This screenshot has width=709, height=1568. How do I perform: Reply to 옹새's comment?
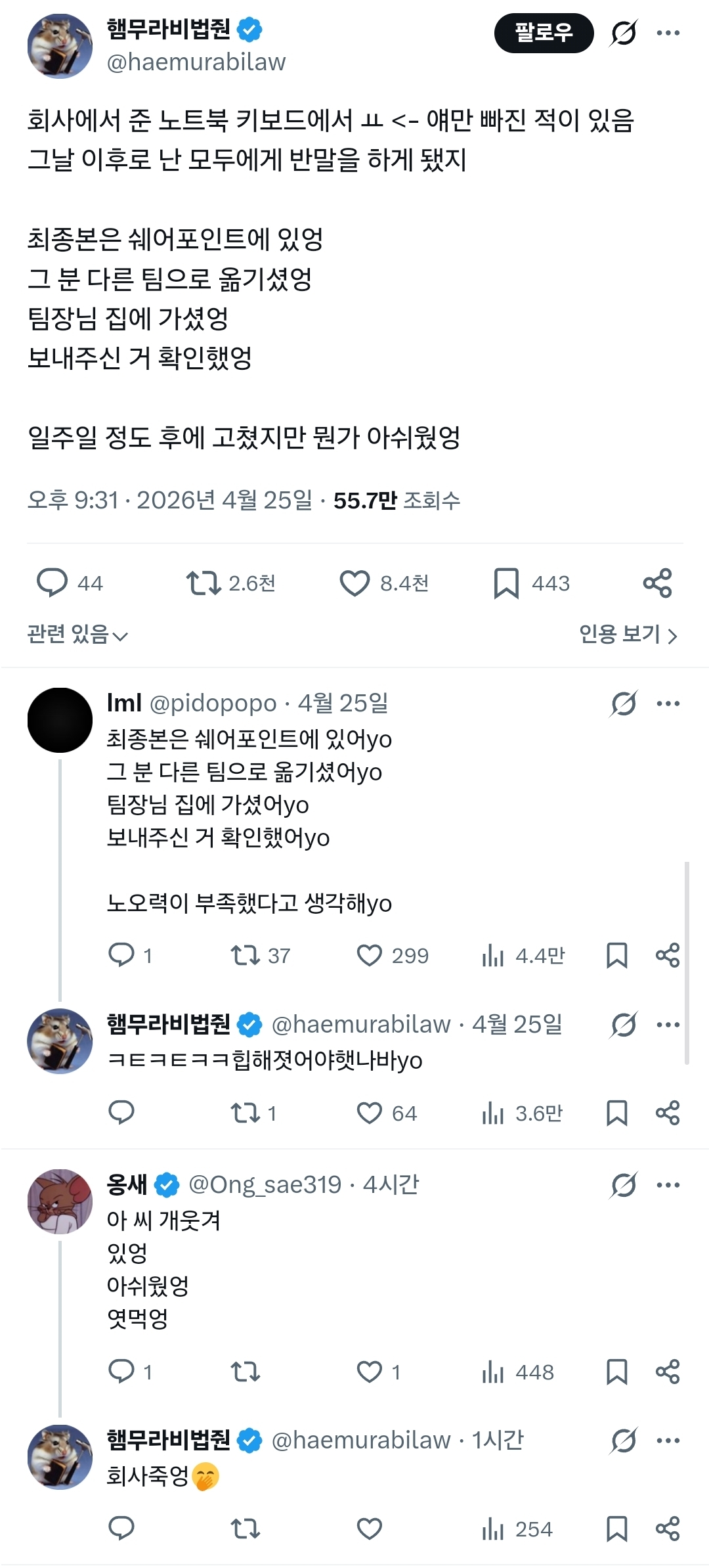(x=121, y=1372)
